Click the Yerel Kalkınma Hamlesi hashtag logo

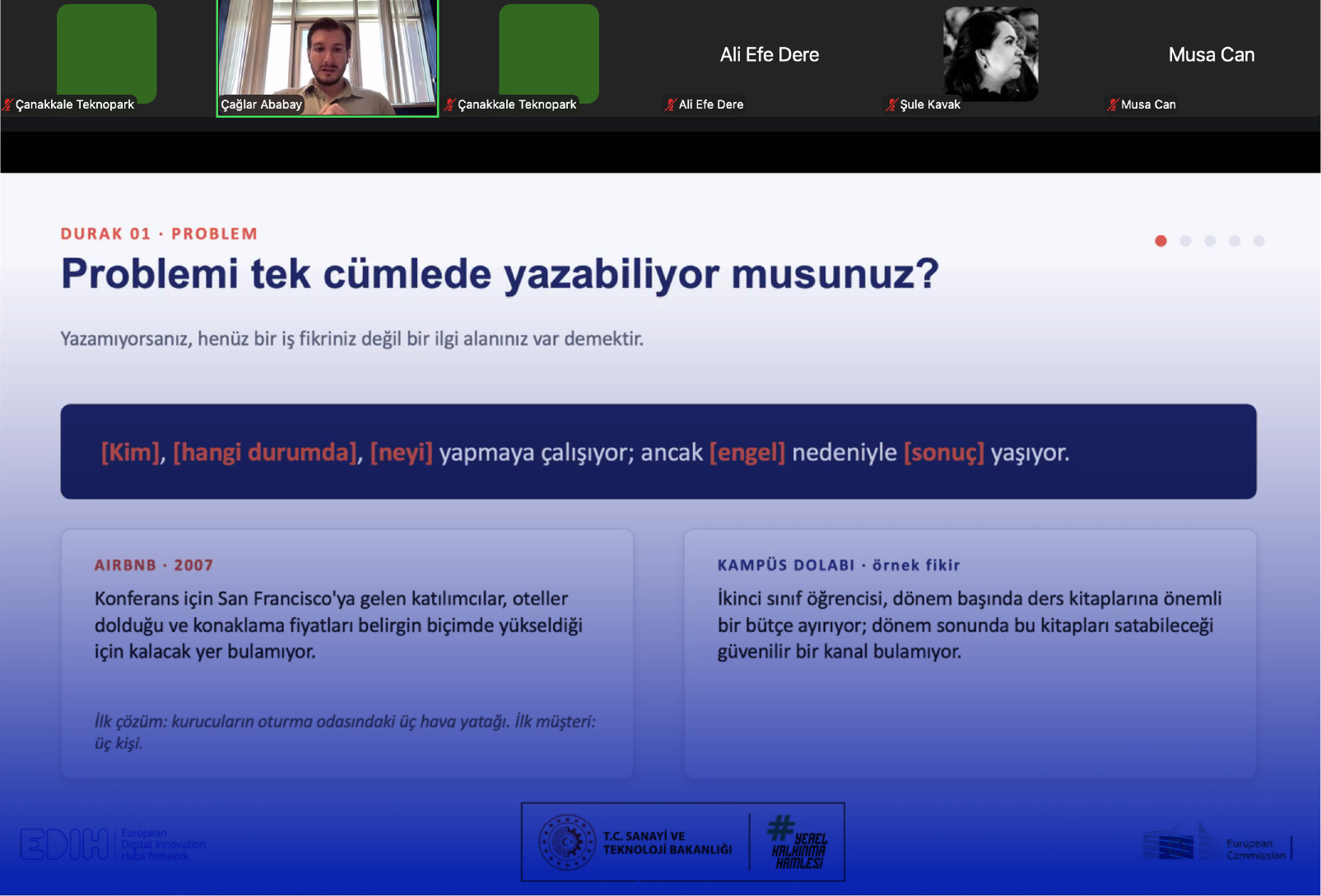pos(798,843)
